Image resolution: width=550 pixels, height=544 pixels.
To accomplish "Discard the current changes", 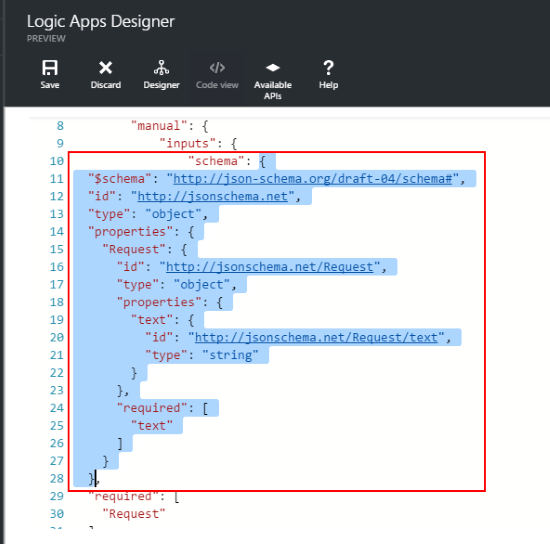I will [106, 74].
